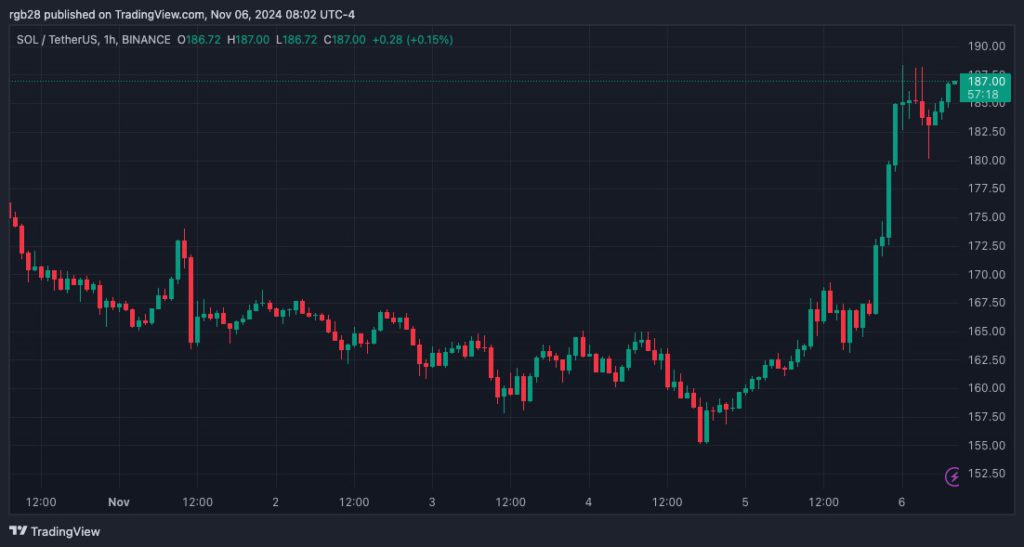Click the 190.00 price axis label
Viewport: 1024px width, 547px height.
986,46
